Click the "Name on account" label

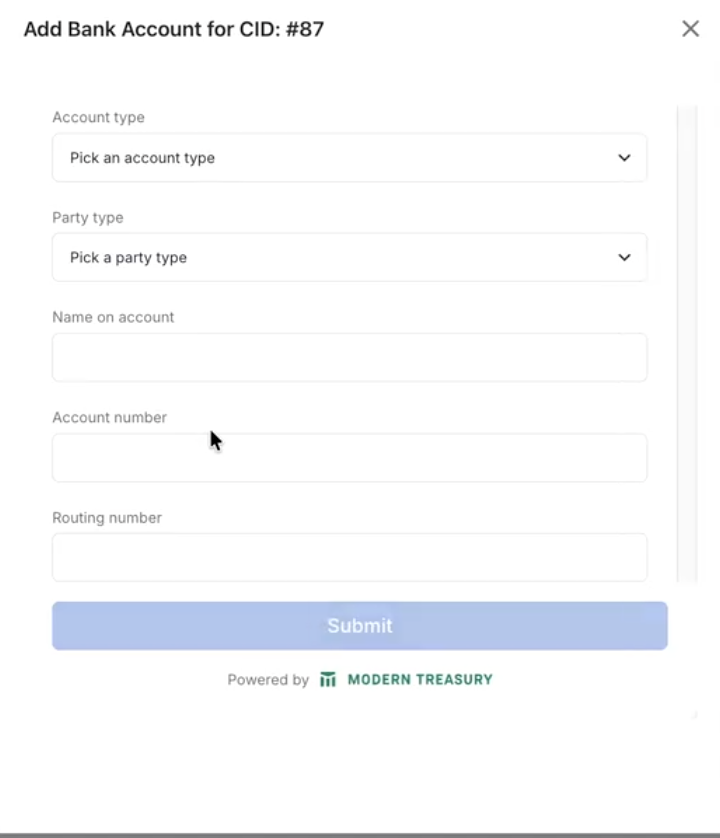click(x=113, y=317)
